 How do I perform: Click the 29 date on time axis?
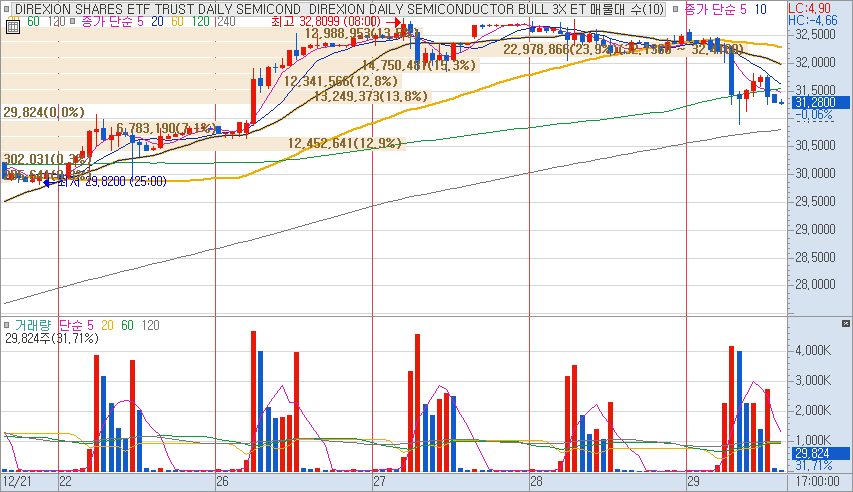point(693,482)
